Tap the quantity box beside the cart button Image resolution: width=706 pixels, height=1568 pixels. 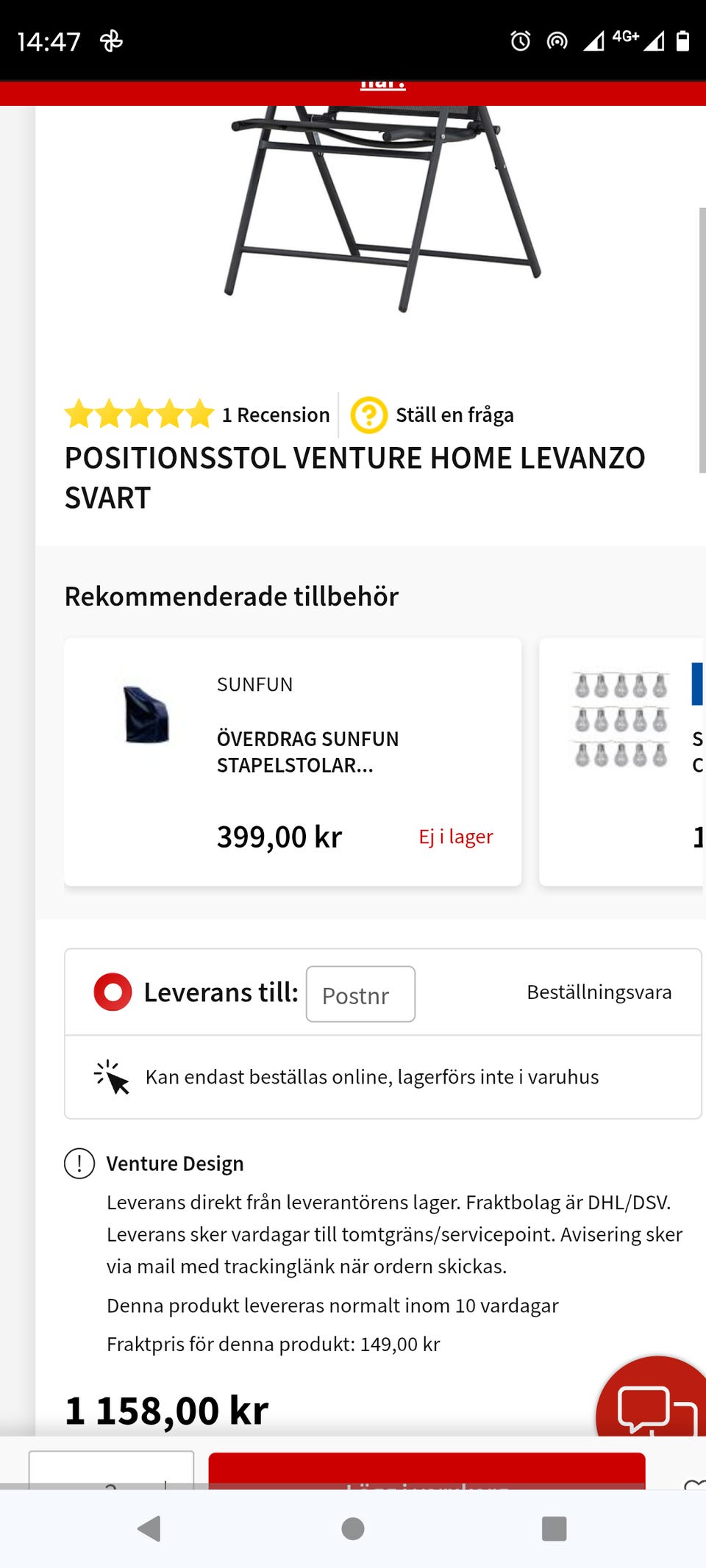[111, 1470]
